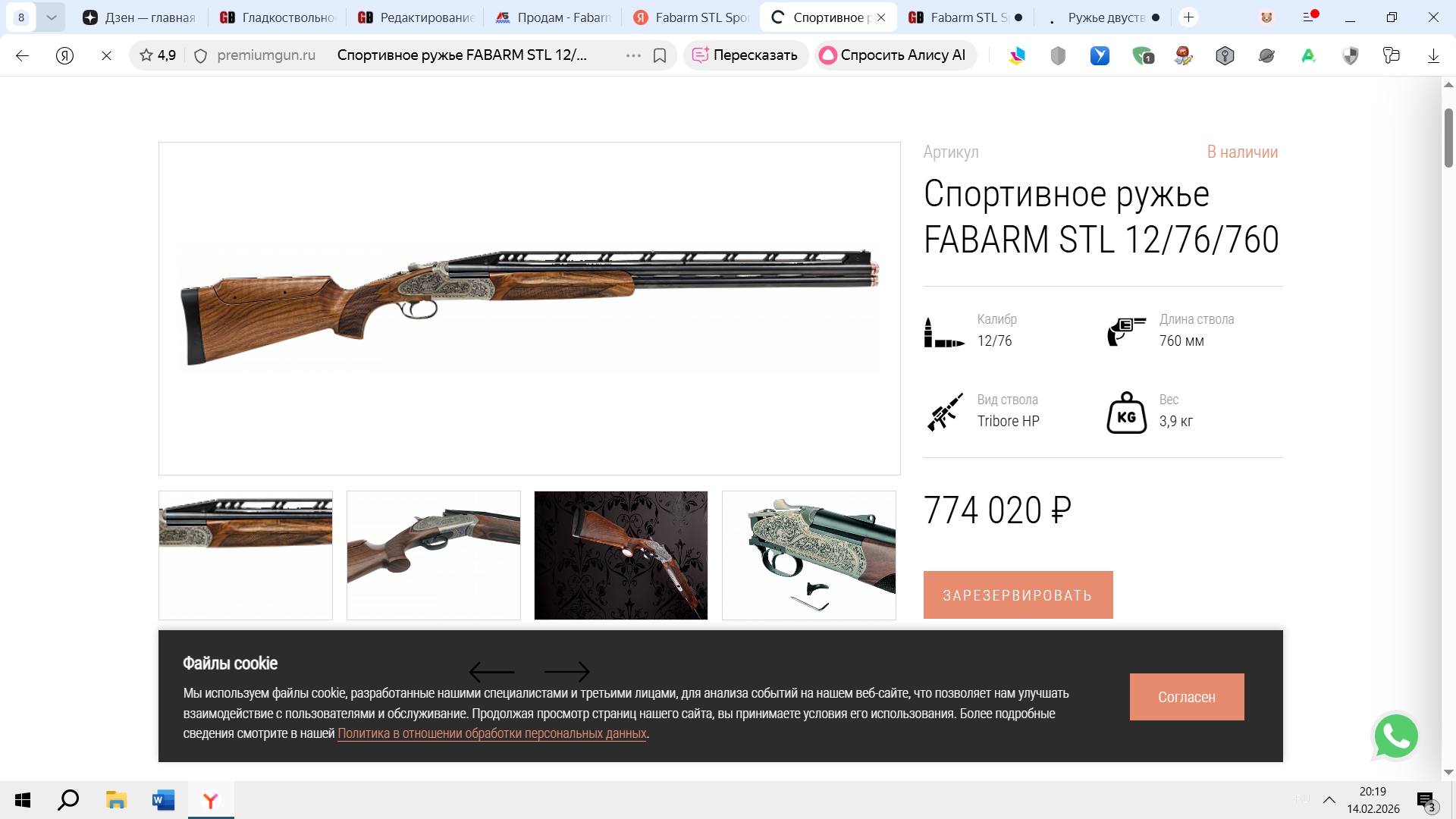Click the page vertical scrollbar thumb

click(1448, 138)
